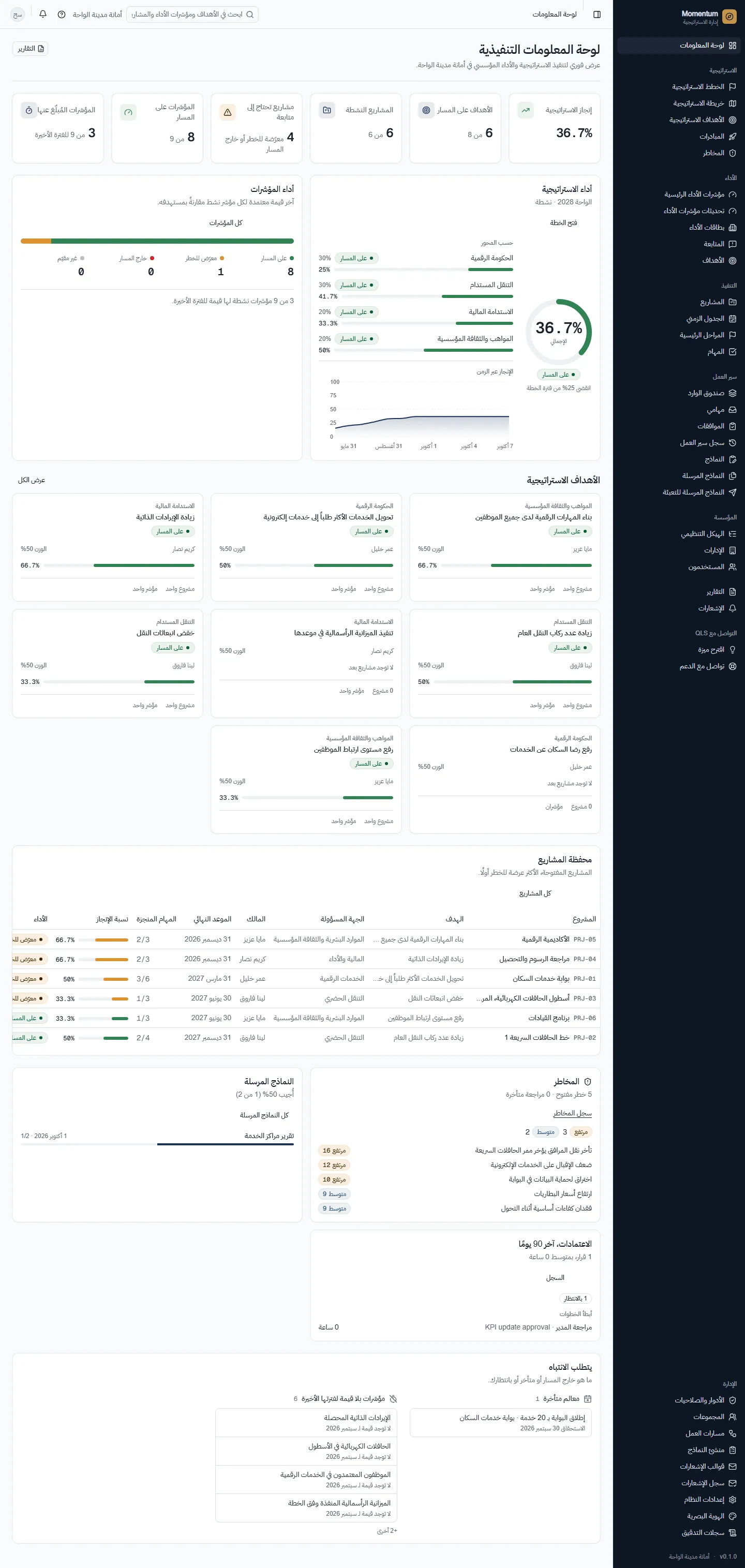The height and width of the screenshot is (1568, 745).
Task: Click the calendar icon for 'الجدول الزمني'
Action: (x=732, y=318)
